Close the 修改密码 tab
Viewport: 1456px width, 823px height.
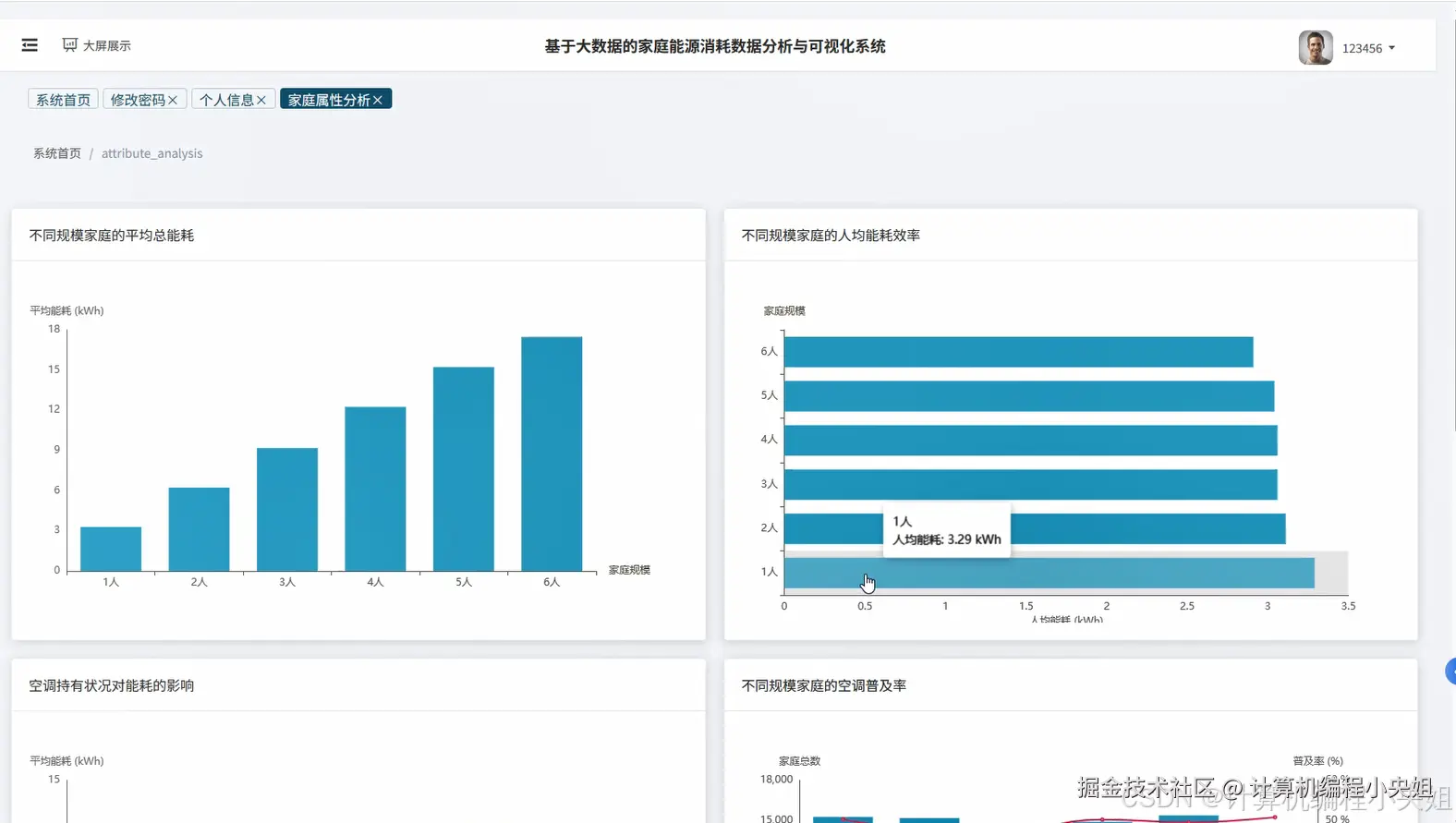pyautogui.click(x=173, y=100)
